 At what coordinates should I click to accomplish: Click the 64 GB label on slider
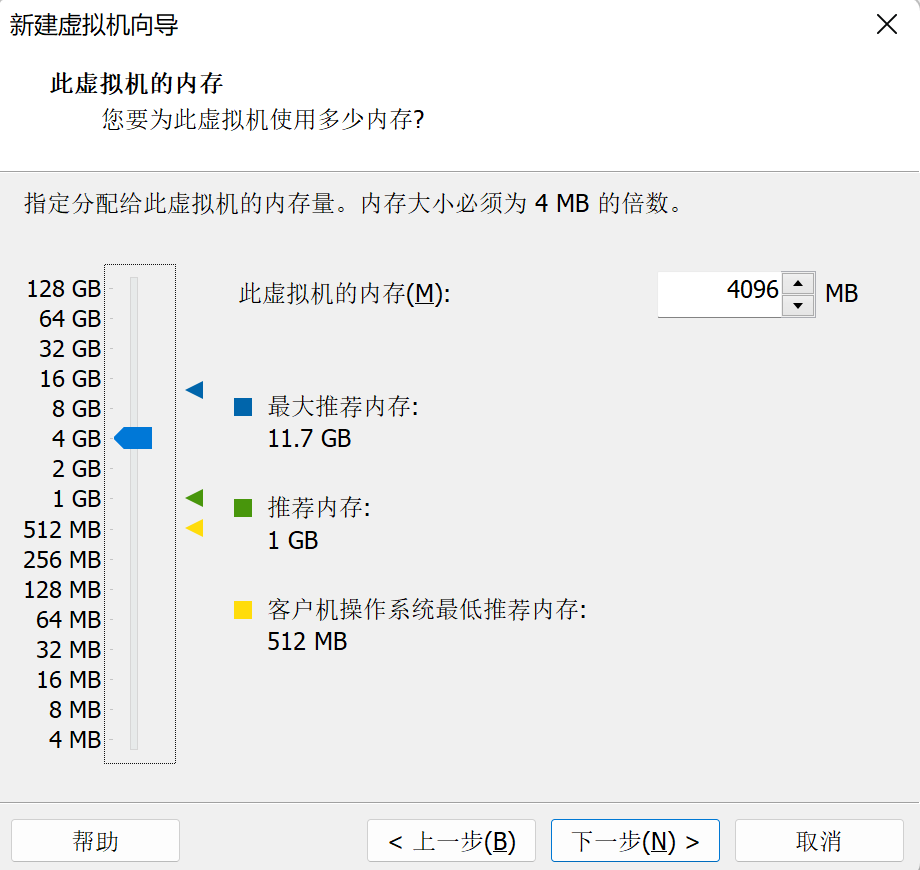70,319
